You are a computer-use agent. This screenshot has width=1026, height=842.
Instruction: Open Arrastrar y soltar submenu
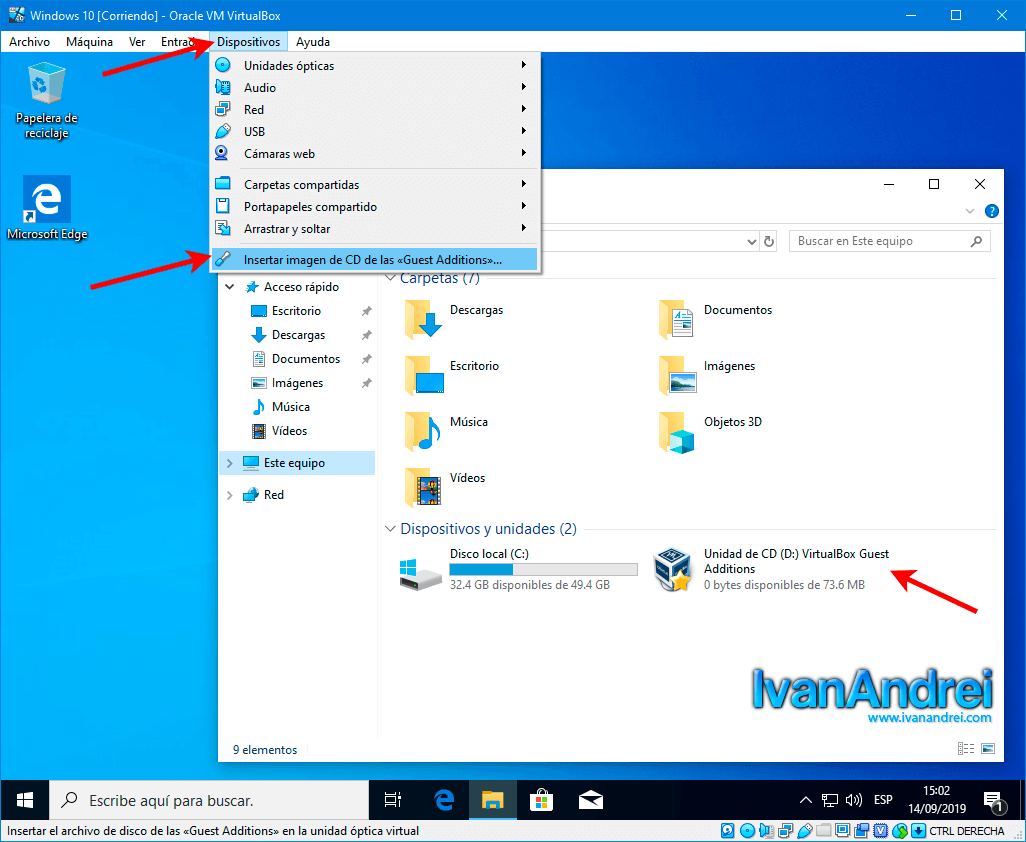374,229
